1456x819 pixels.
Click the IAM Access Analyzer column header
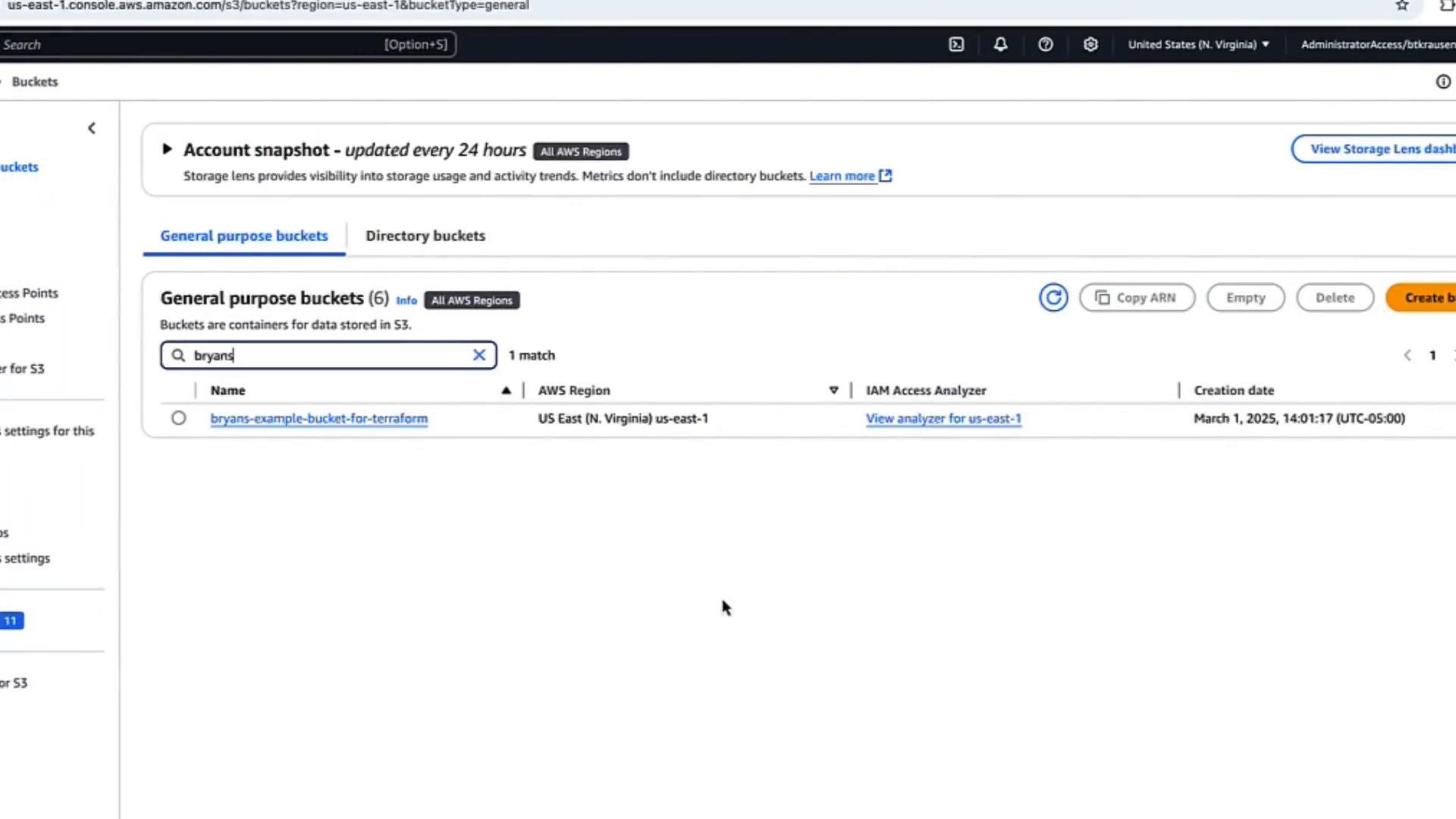tap(926, 391)
